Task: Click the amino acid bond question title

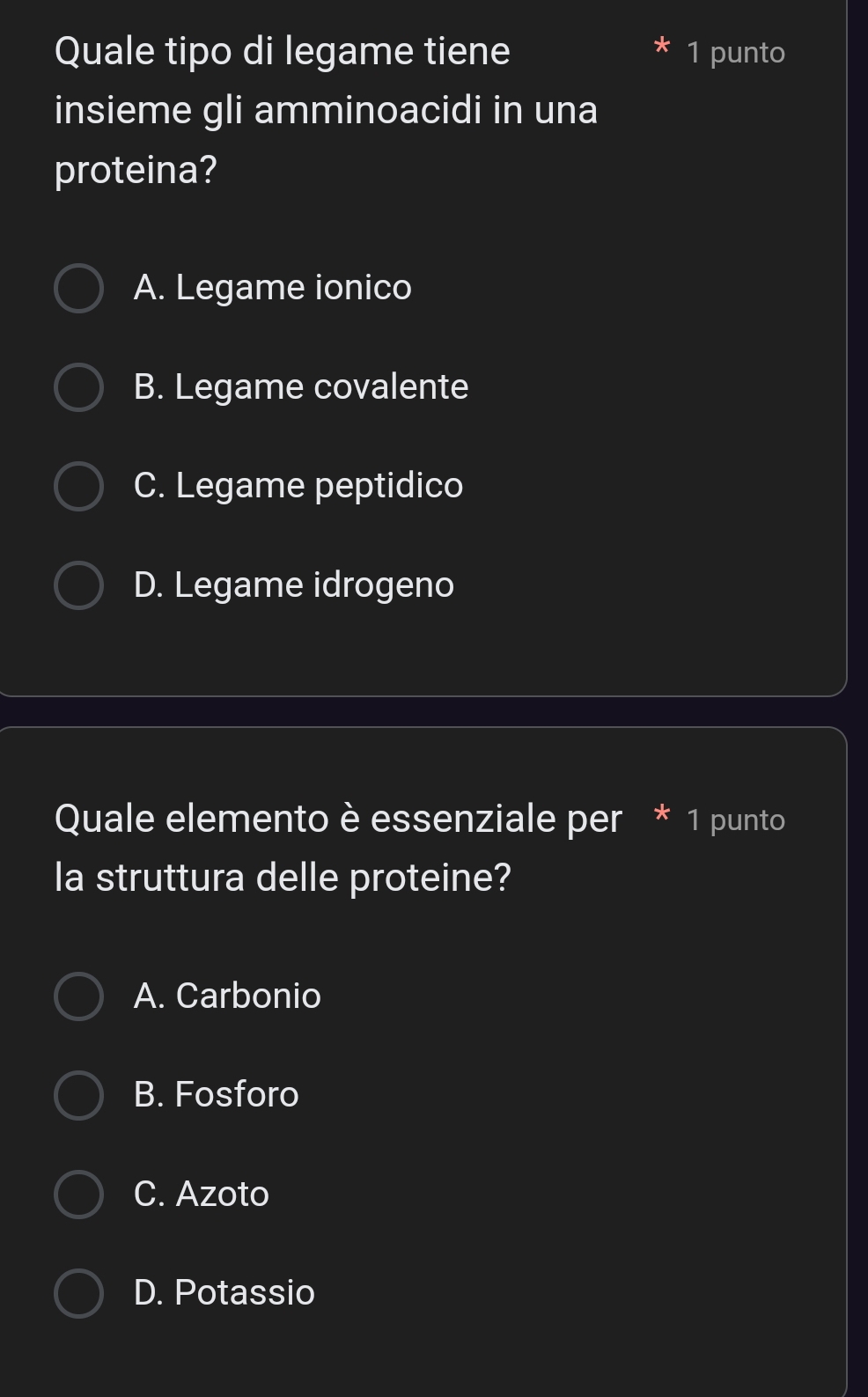Action: pyautogui.click(x=326, y=110)
